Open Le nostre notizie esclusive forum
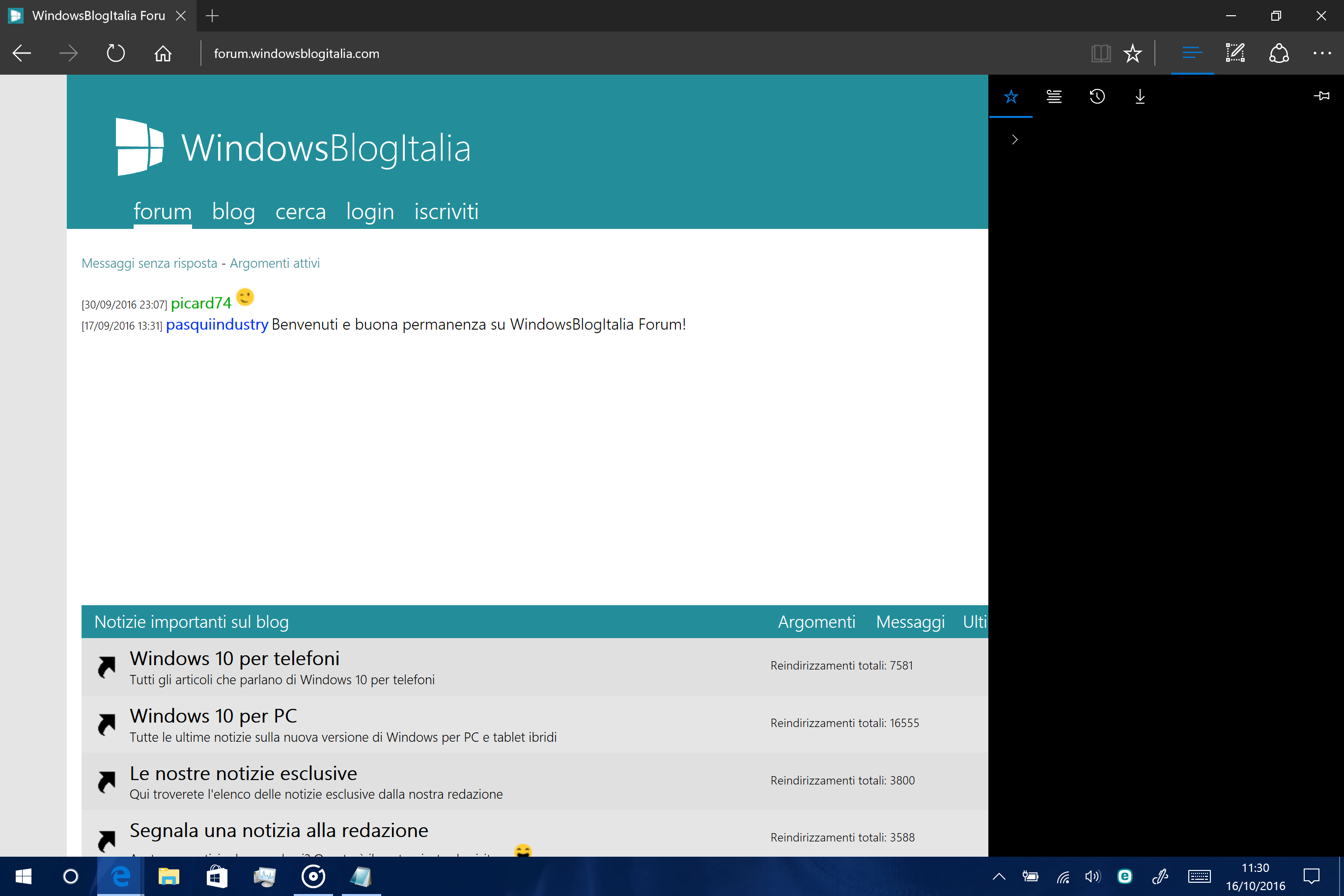1344x896 pixels. point(244,773)
